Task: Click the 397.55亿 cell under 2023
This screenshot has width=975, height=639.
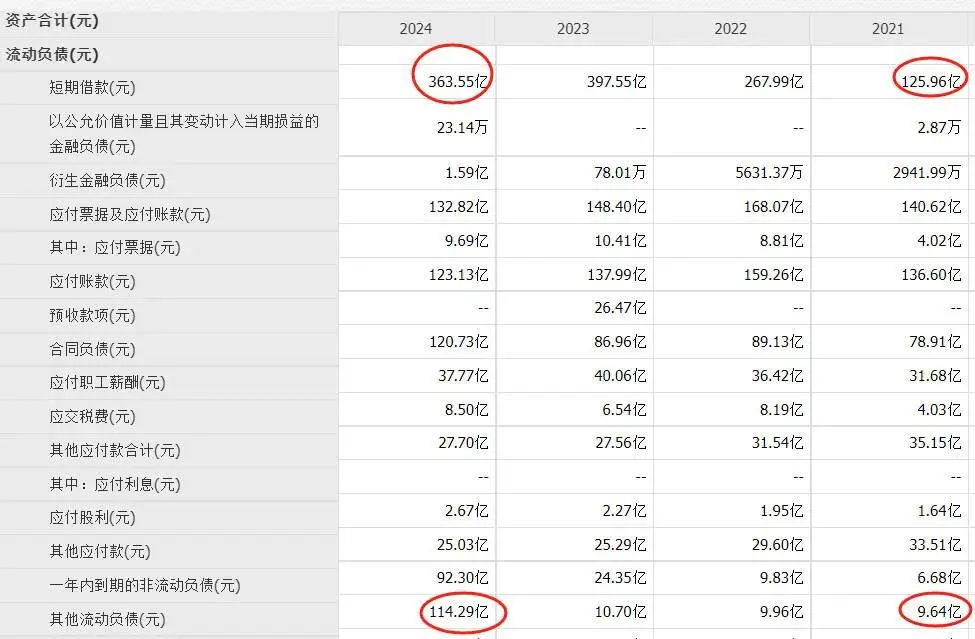Action: pyautogui.click(x=616, y=82)
